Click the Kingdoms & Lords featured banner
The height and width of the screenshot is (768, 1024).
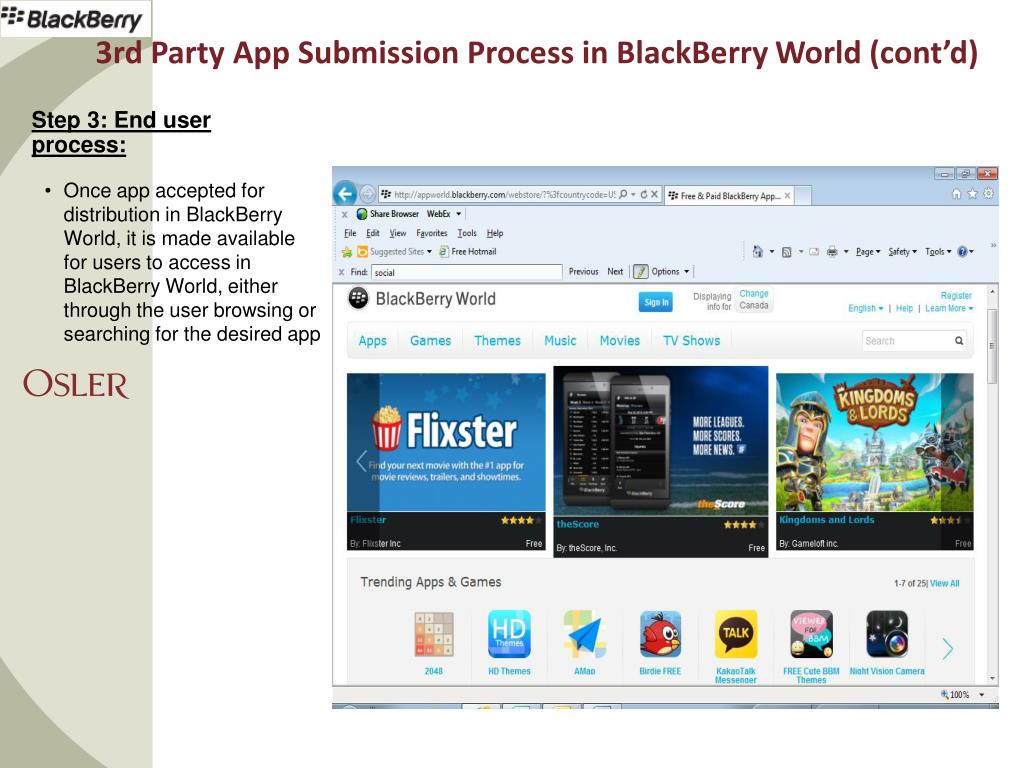(x=874, y=462)
